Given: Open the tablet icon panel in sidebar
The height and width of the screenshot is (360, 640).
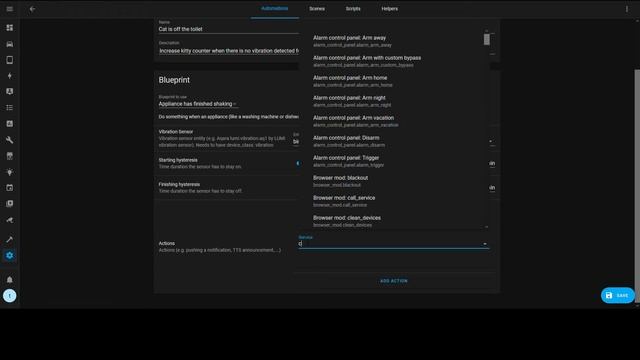Looking at the screenshot, I should 9,60.
